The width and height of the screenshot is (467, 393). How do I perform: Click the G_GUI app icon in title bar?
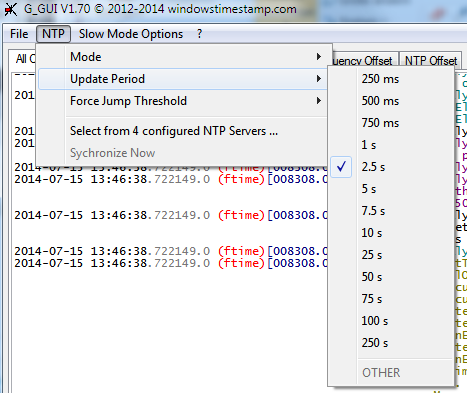tap(10, 9)
